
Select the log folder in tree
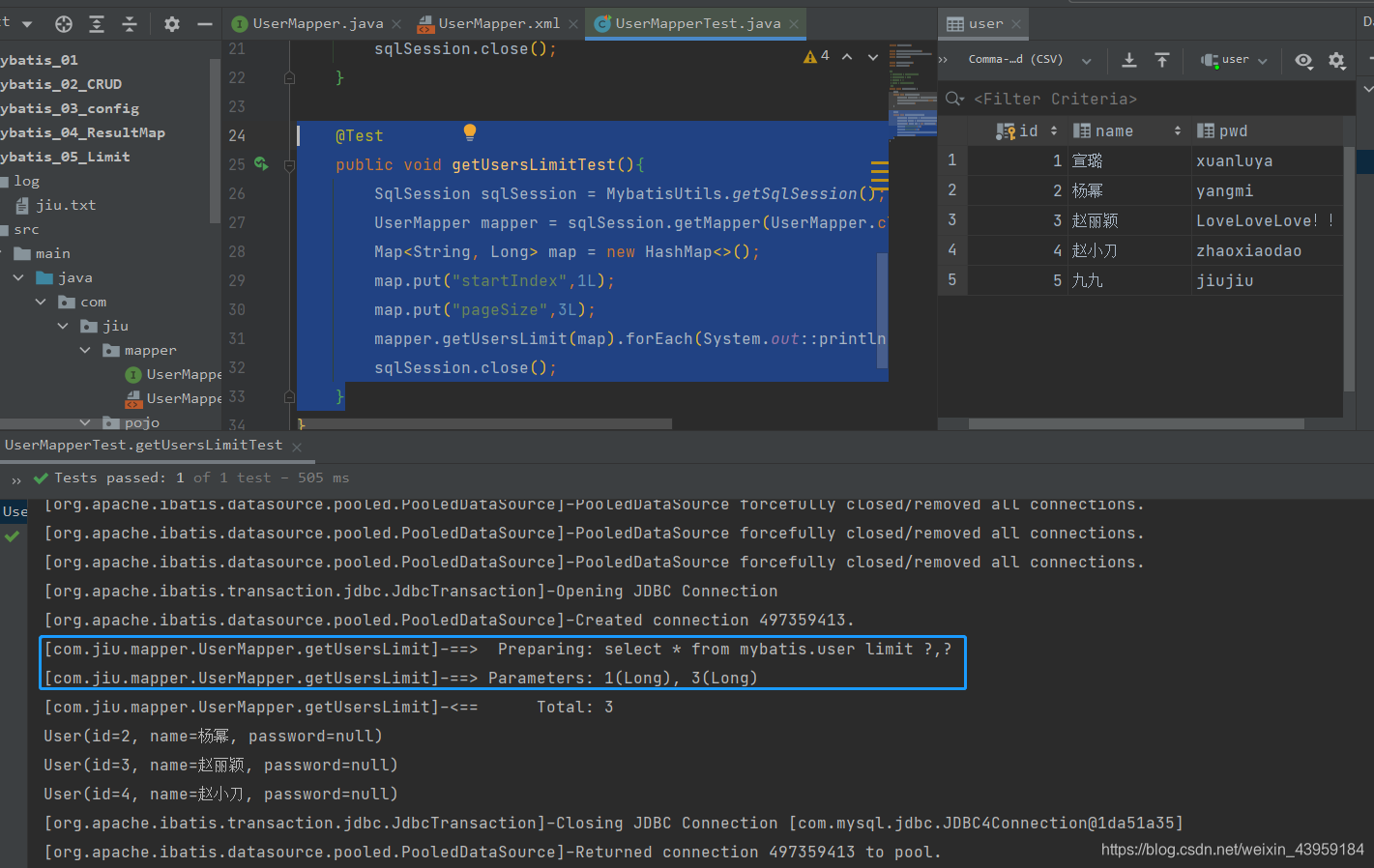(20, 181)
